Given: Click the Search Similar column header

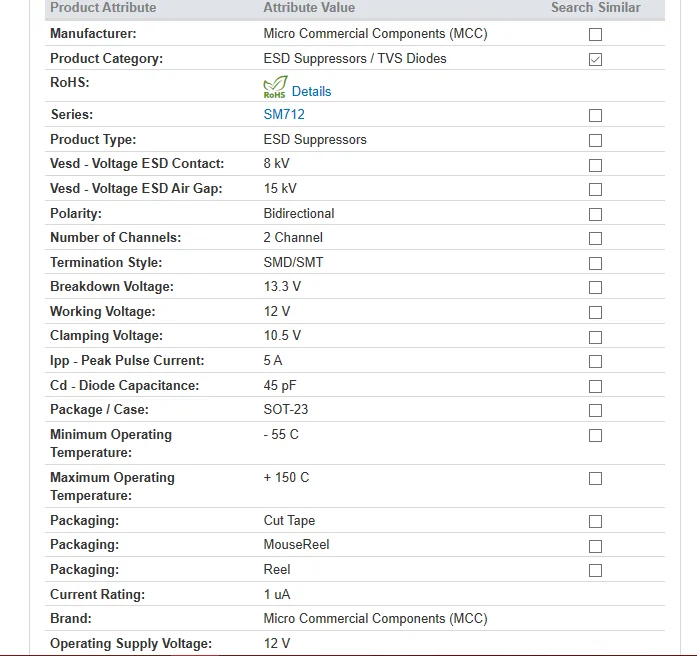Looking at the screenshot, I should tap(596, 8).
